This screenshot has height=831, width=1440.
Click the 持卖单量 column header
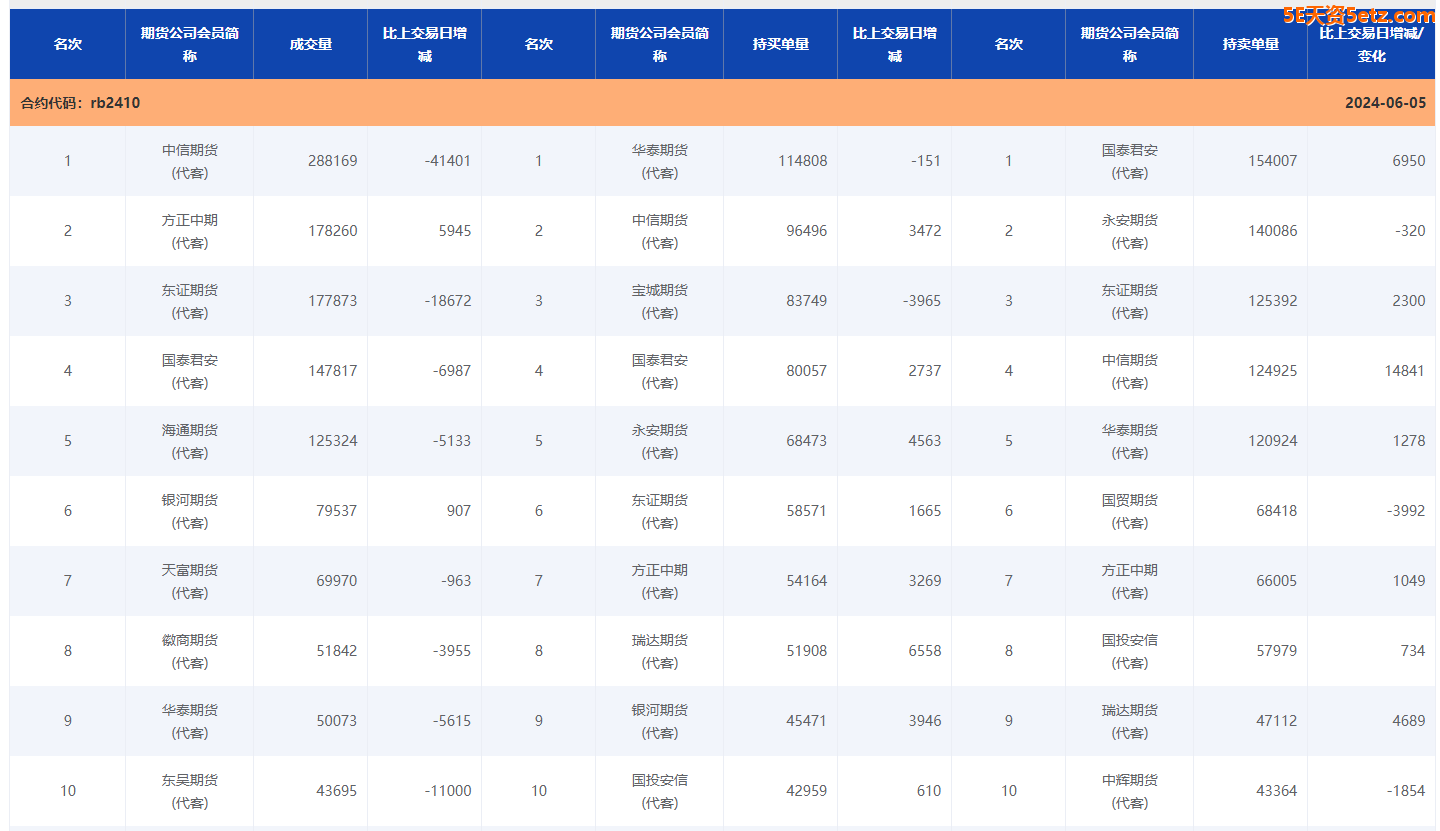point(1250,44)
